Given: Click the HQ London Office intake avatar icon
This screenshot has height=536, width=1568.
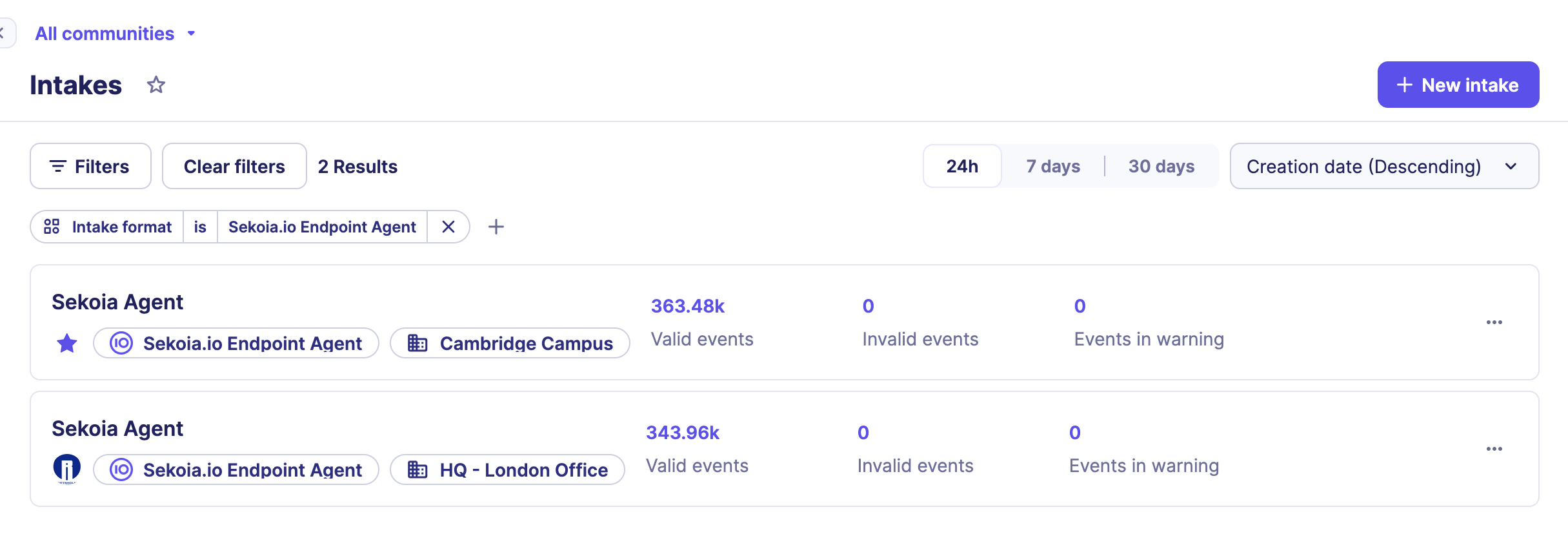Looking at the screenshot, I should [x=67, y=469].
